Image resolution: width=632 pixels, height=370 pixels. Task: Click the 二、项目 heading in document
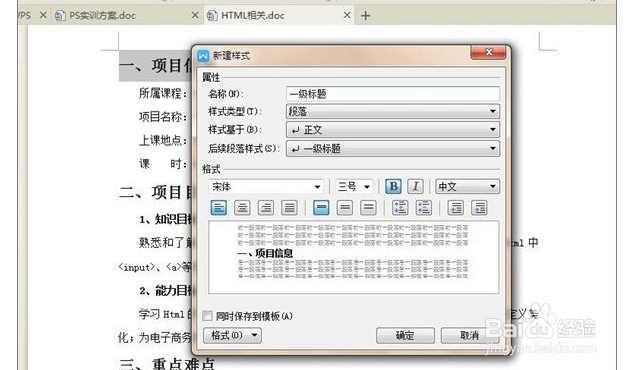[156, 192]
